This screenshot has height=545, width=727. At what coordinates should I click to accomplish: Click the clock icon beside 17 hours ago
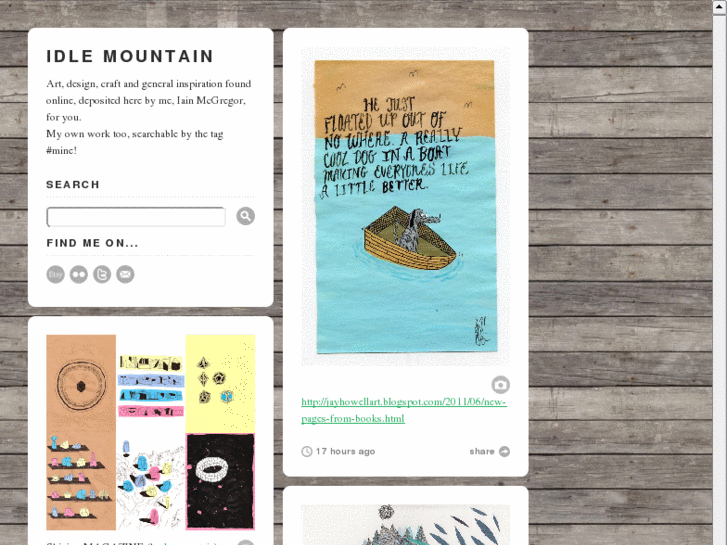tap(306, 451)
